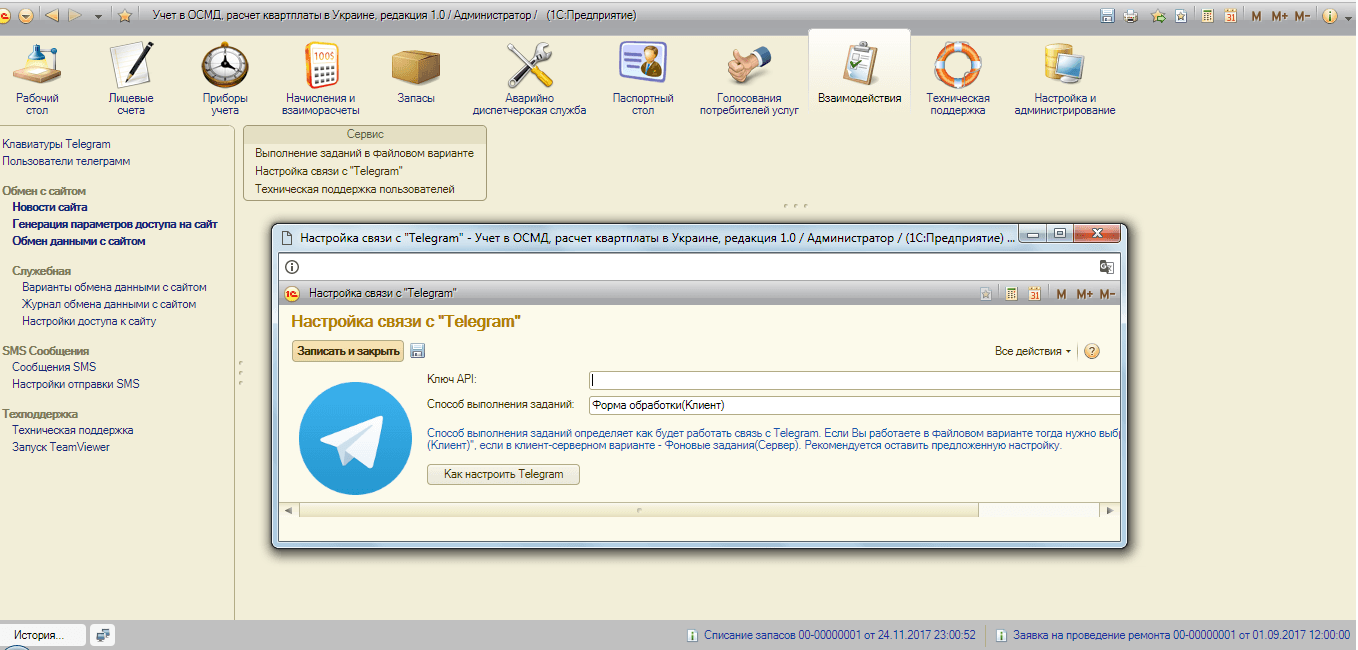Click the document with star icon in main toolbar
This screenshot has height=650, width=1358.
(1181, 15)
